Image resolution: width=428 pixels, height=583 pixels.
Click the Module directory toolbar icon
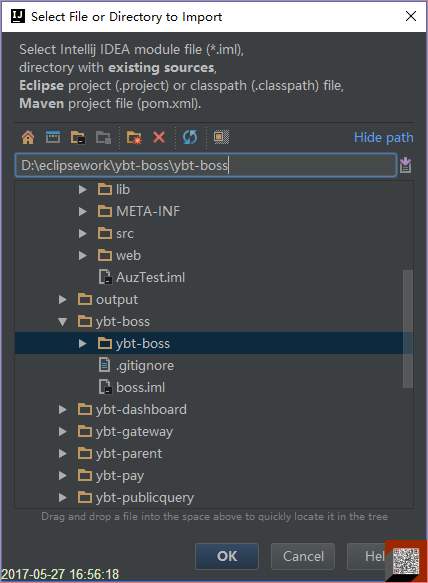coord(103,137)
